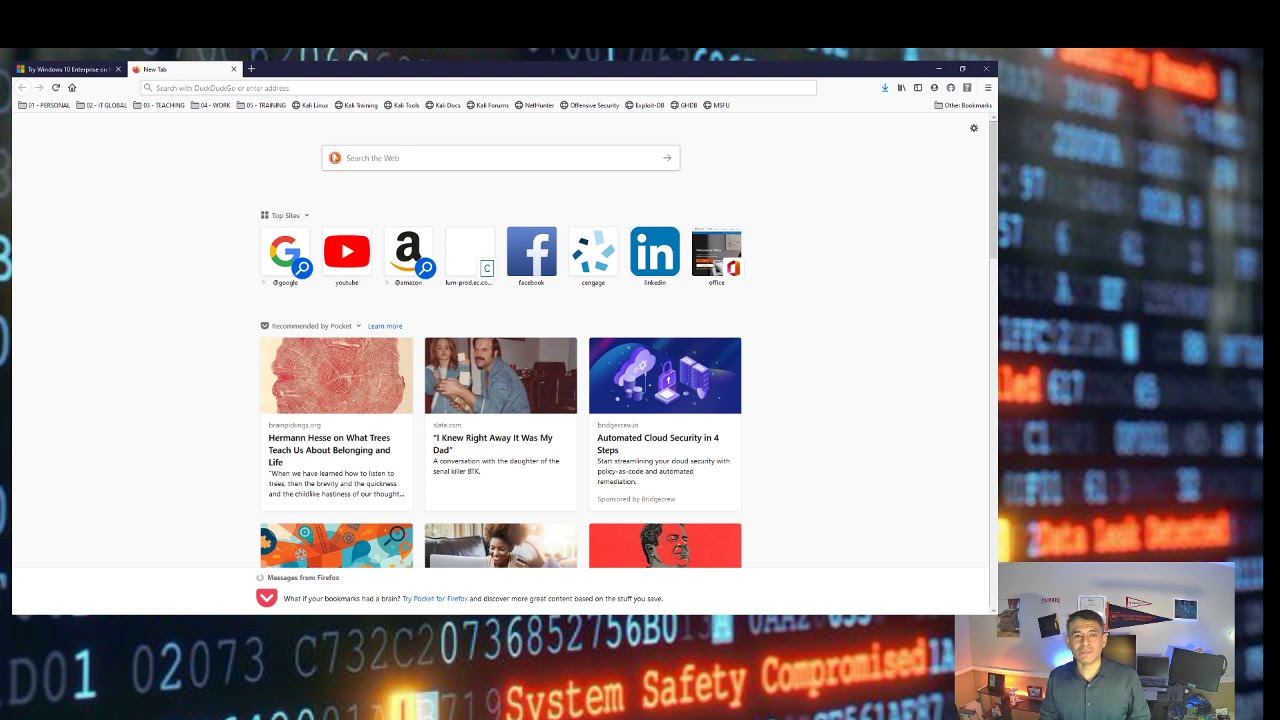Open NetHunter bookmark
The height and width of the screenshot is (720, 1280).
pyautogui.click(x=534, y=105)
